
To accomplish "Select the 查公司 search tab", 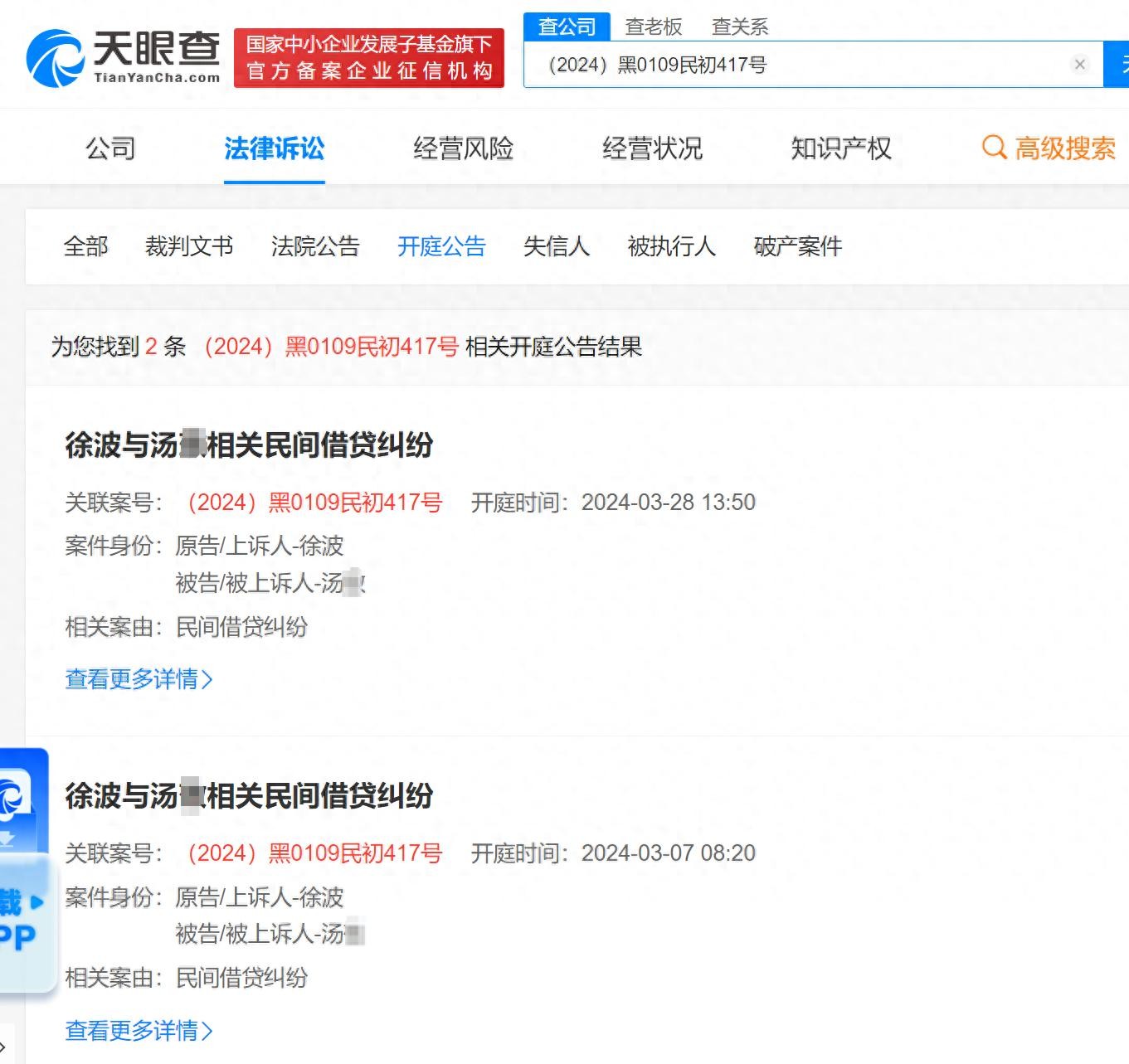I will point(567,27).
